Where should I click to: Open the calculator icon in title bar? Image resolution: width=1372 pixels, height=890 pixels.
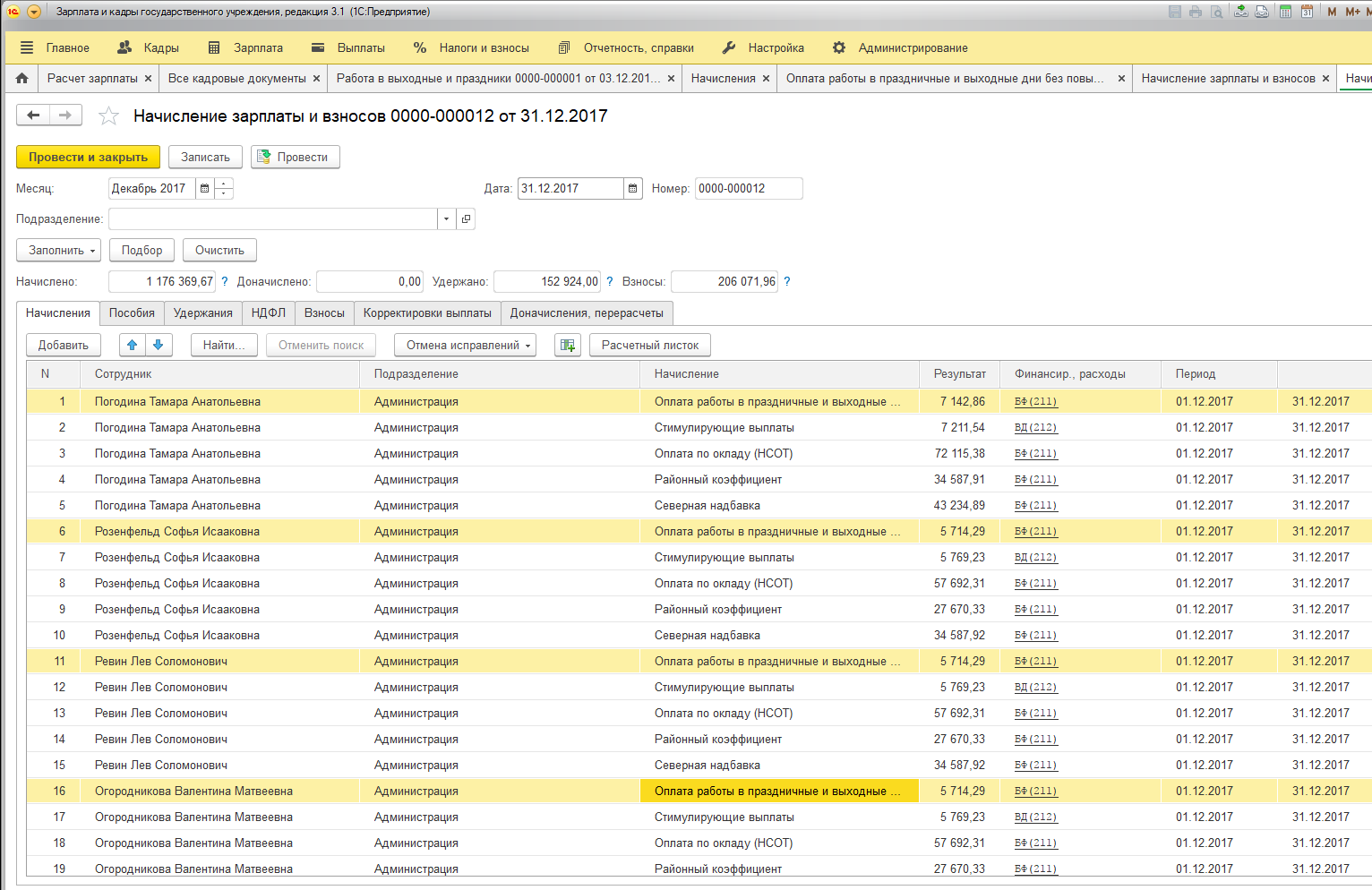1286,12
